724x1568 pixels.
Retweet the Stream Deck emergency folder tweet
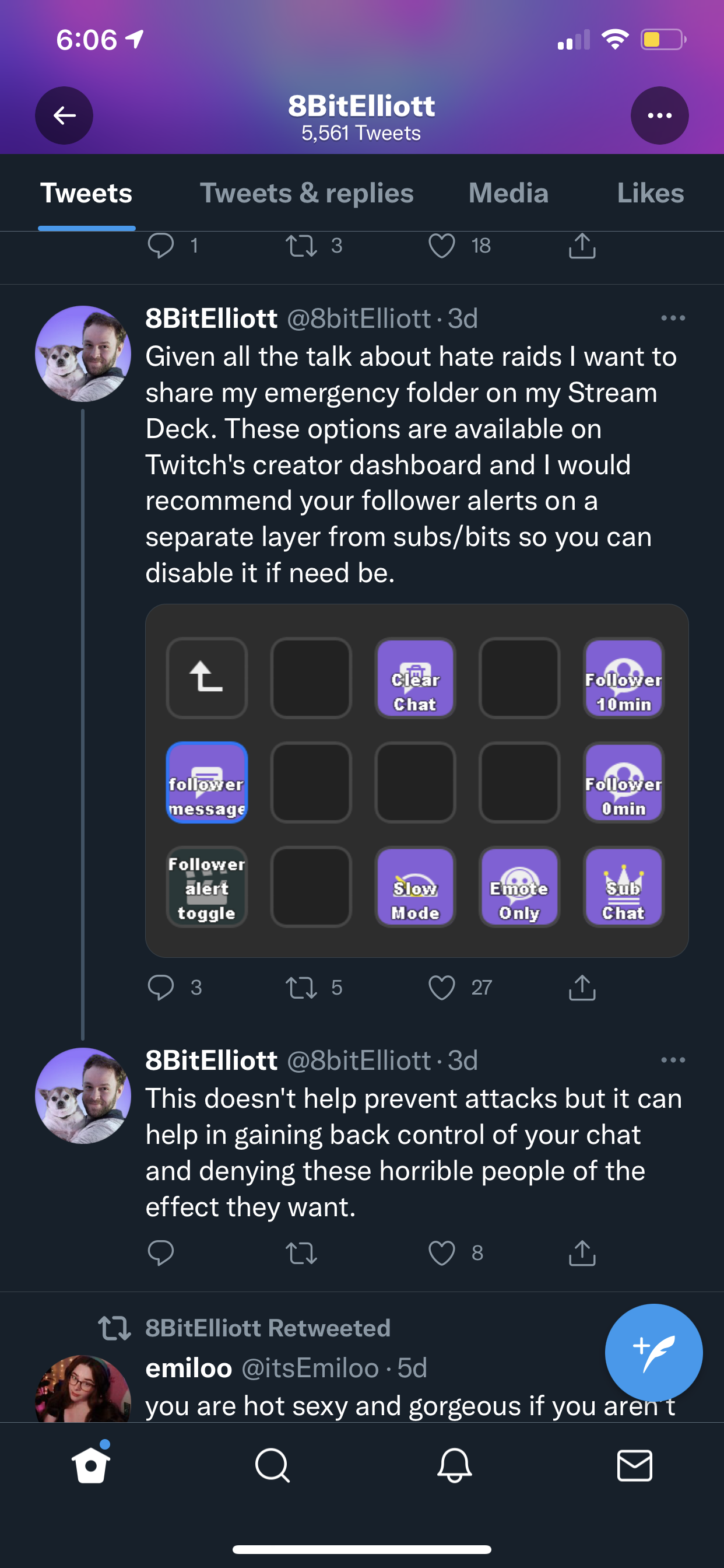pos(301,988)
